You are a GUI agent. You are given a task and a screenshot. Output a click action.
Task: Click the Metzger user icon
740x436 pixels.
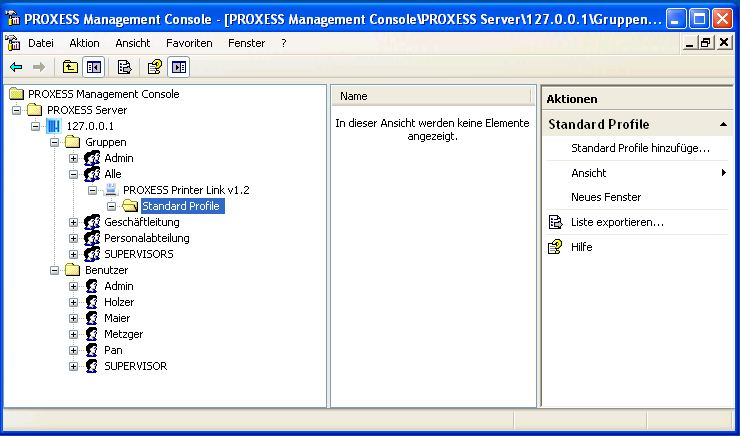click(x=92, y=335)
